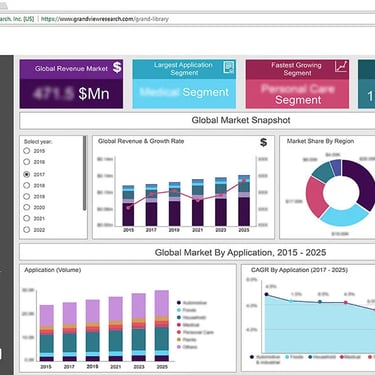Select the 2017 year radio button
This screenshot has width=375, height=375.
[27, 174]
